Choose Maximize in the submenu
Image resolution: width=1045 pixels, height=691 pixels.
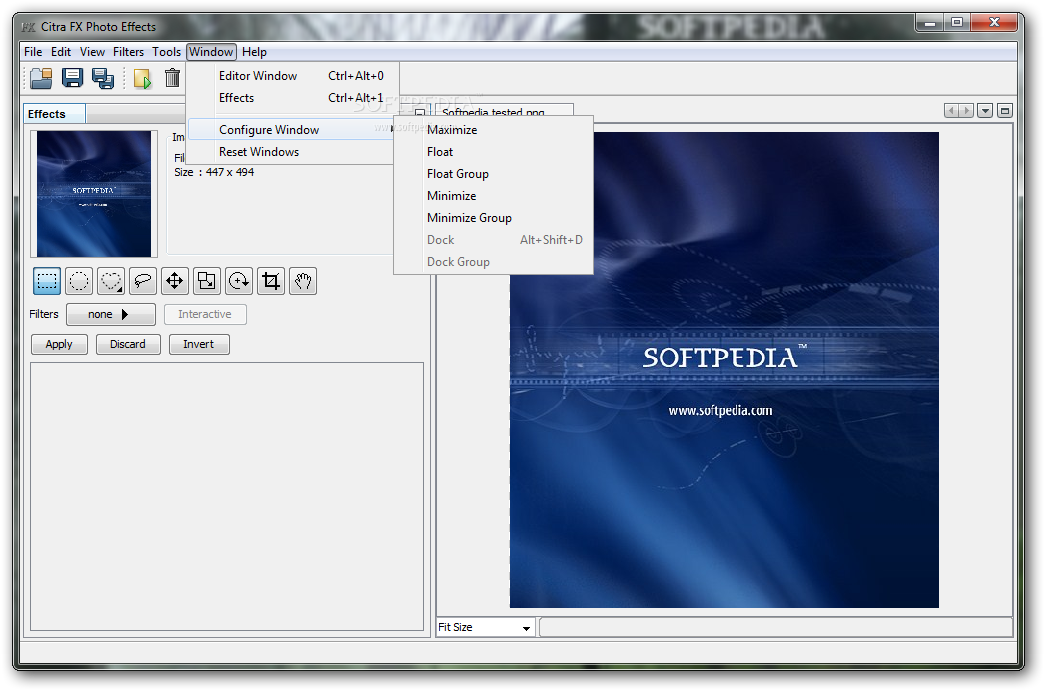[x=493, y=130]
